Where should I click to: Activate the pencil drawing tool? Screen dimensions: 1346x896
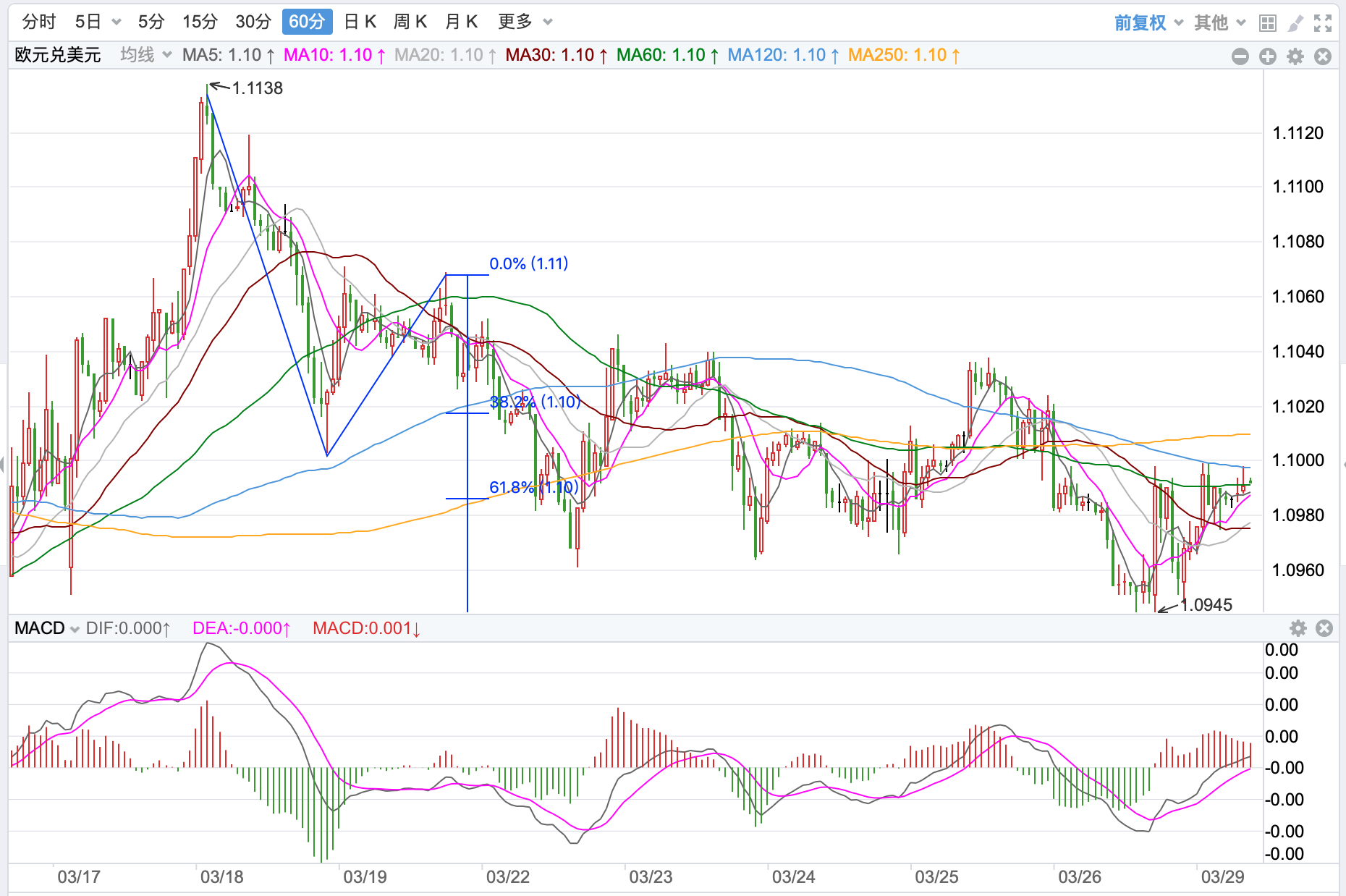[1295, 23]
